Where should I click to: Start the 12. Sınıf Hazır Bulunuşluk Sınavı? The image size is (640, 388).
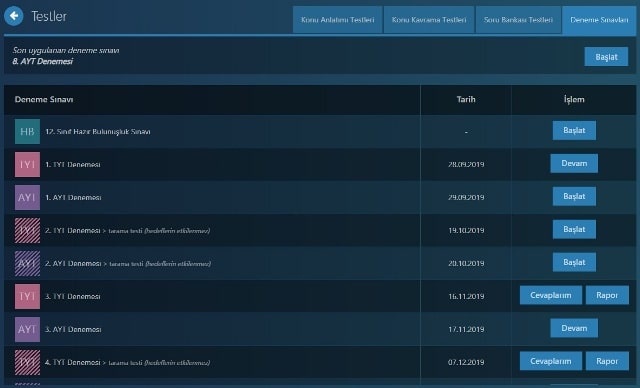pos(574,131)
